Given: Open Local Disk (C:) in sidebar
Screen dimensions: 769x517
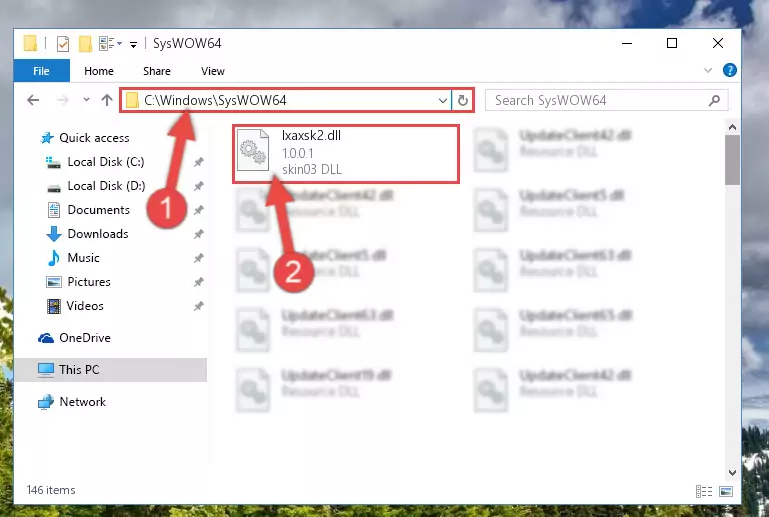Looking at the screenshot, I should pyautogui.click(x=105, y=162).
